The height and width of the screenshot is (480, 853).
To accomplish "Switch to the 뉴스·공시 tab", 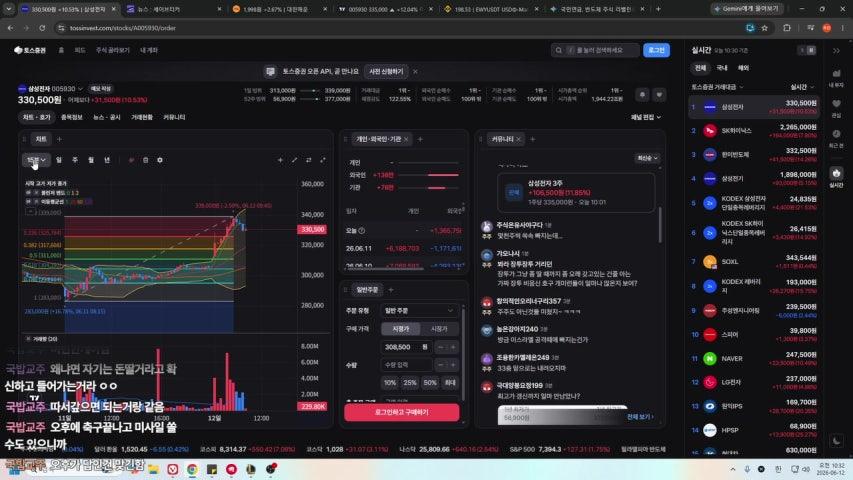I will 107,117.
